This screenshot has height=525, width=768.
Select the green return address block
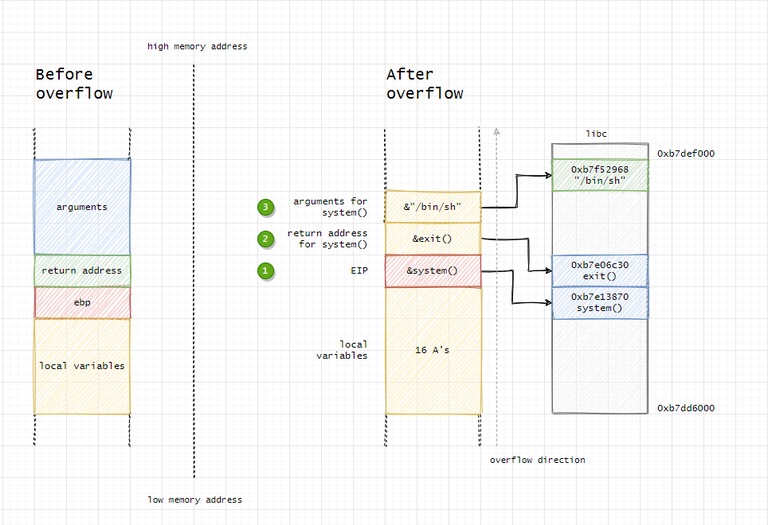point(82,270)
